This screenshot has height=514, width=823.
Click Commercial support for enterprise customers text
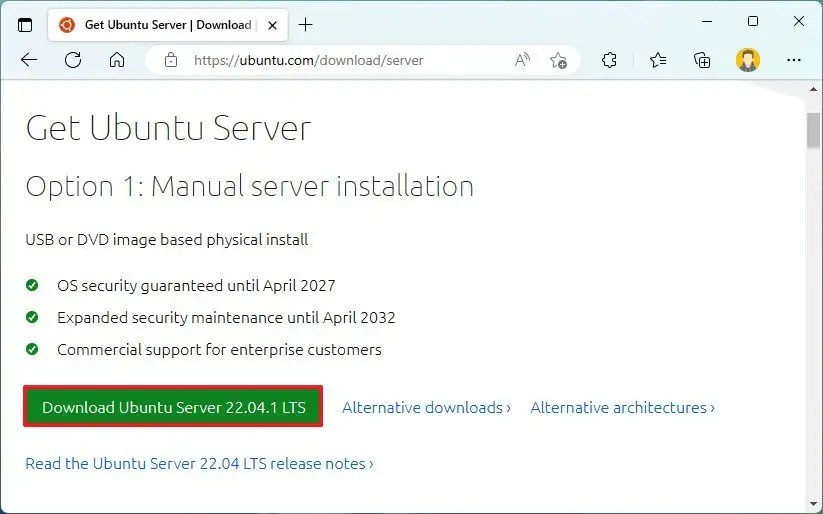219,350
